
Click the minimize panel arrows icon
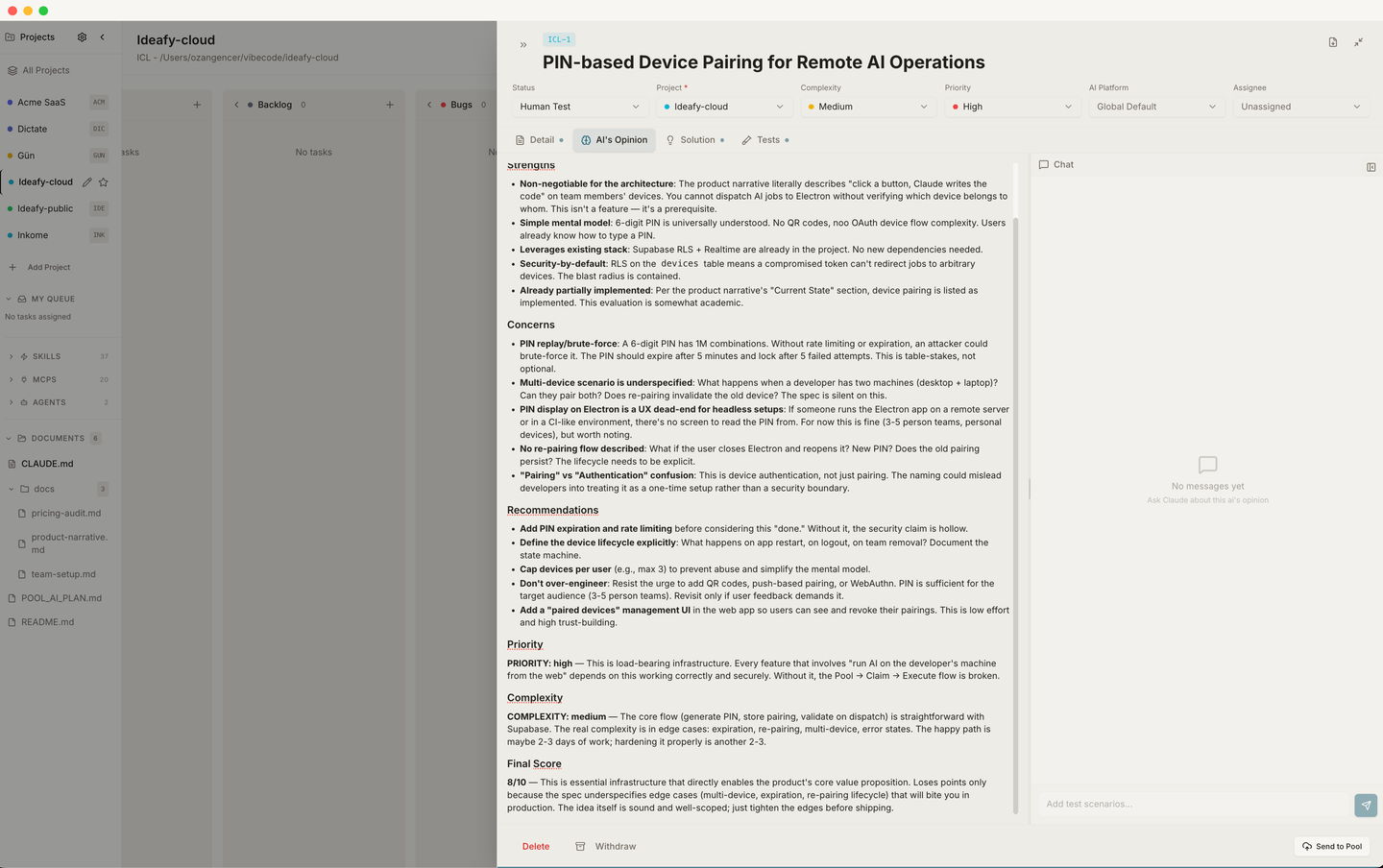1358,42
